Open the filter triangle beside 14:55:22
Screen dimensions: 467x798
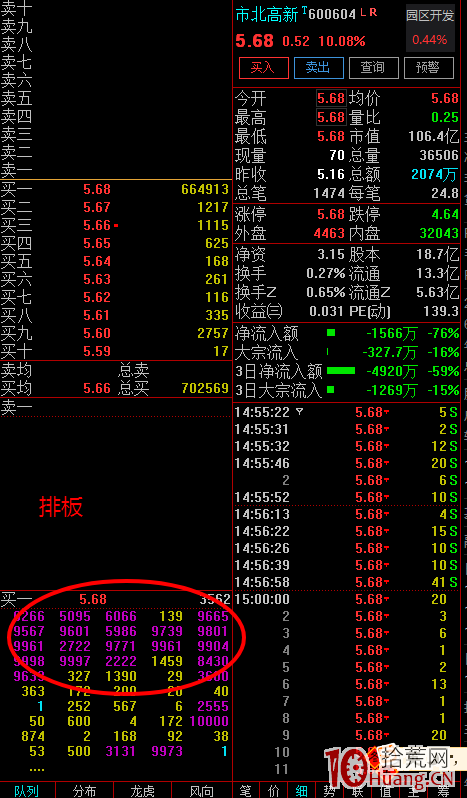tap(300, 411)
